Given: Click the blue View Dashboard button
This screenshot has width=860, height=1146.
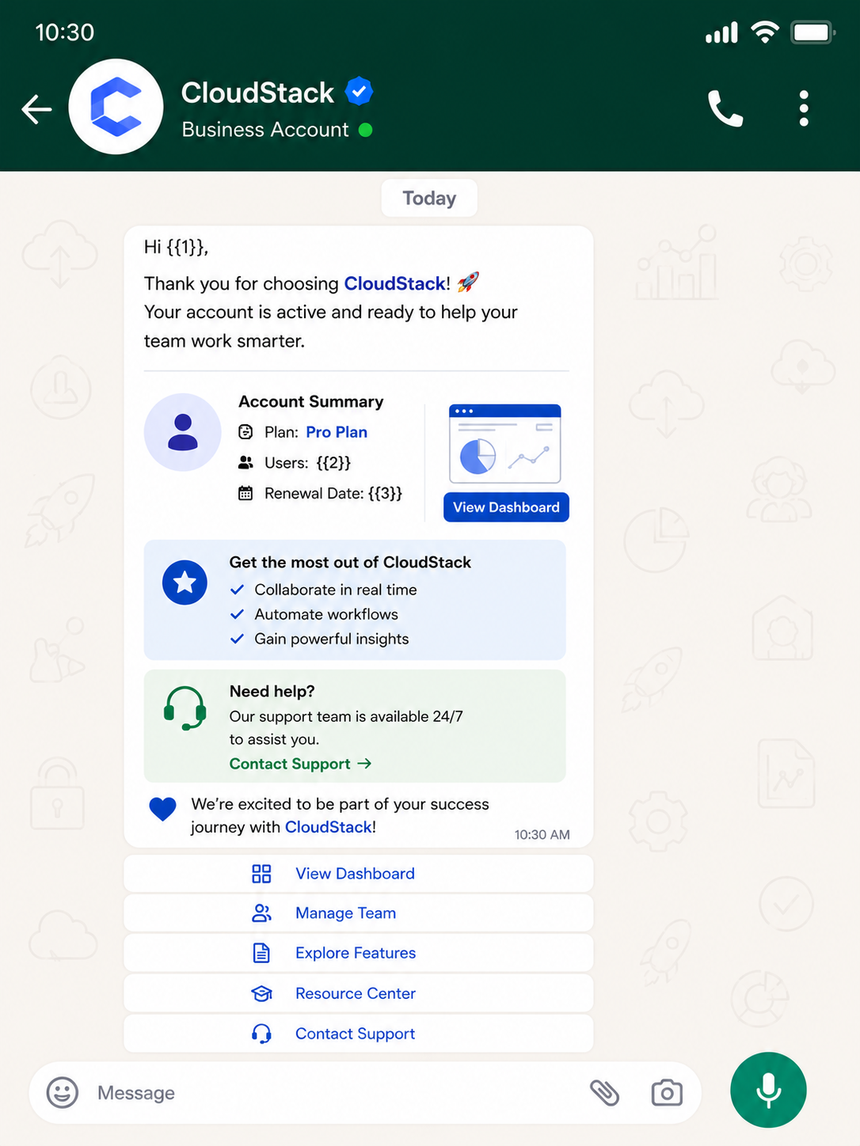Looking at the screenshot, I should click(x=506, y=507).
